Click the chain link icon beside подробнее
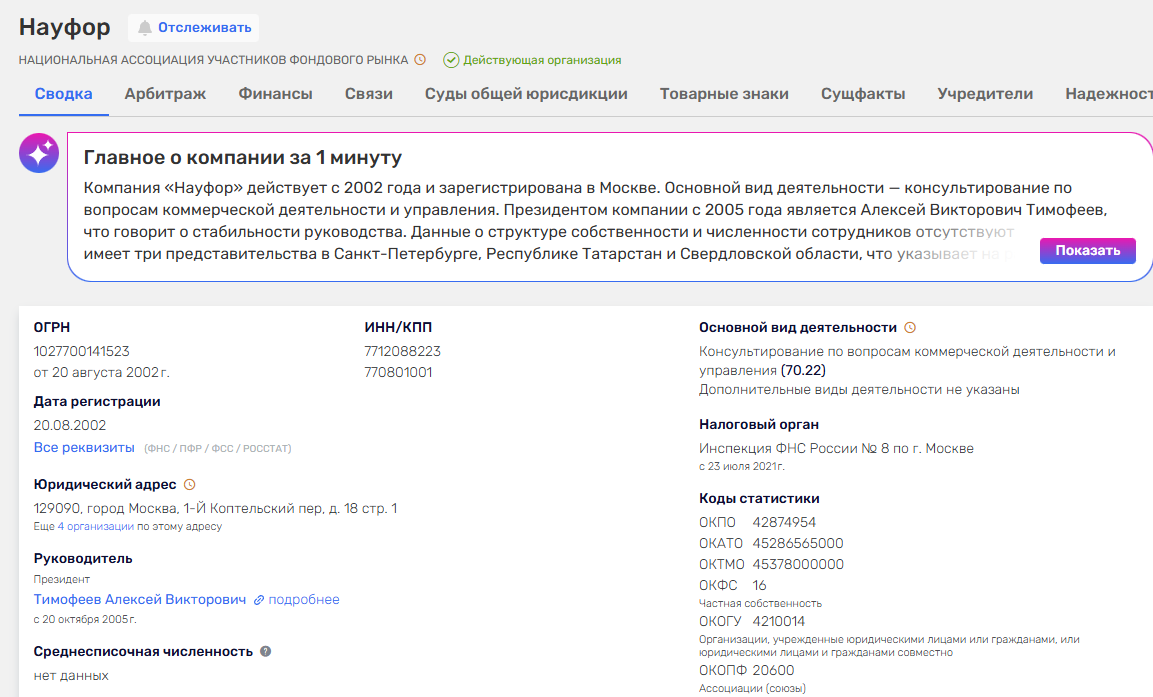This screenshot has width=1153, height=697. (259, 600)
